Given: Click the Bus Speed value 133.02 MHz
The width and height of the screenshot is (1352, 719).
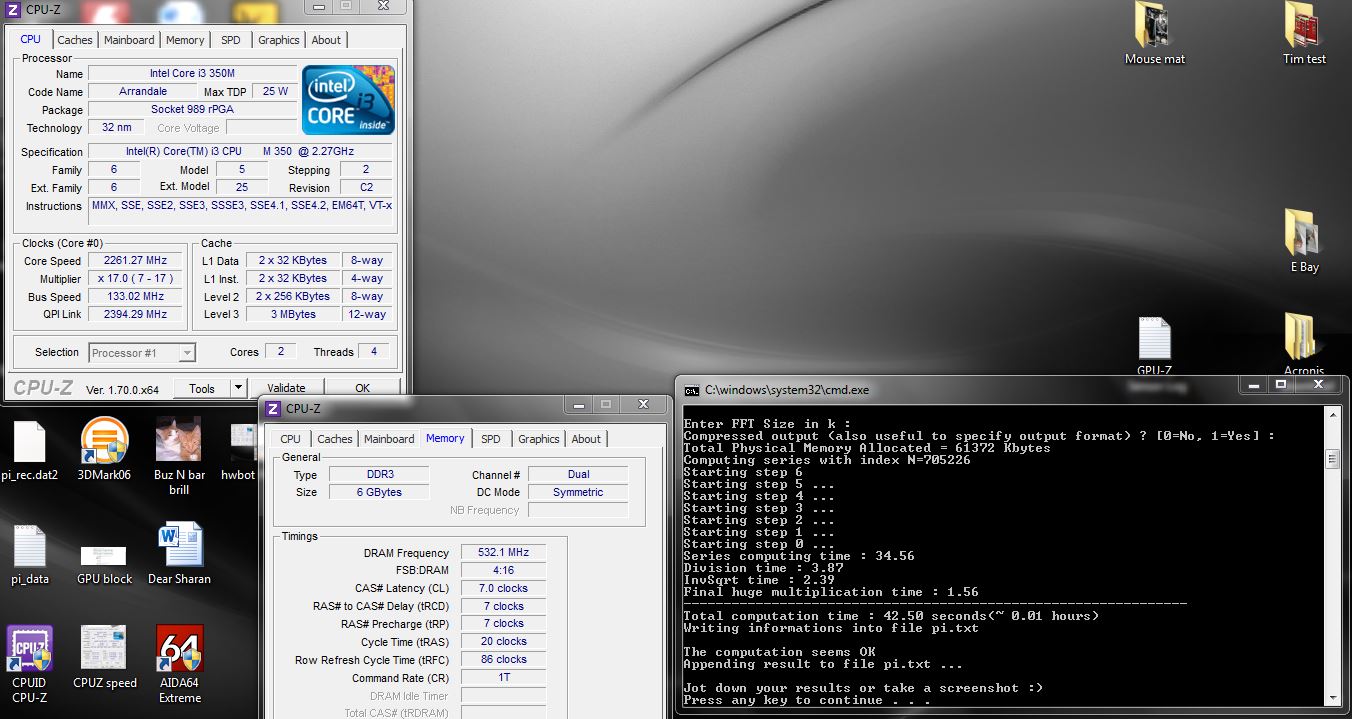Looking at the screenshot, I should 136,296.
